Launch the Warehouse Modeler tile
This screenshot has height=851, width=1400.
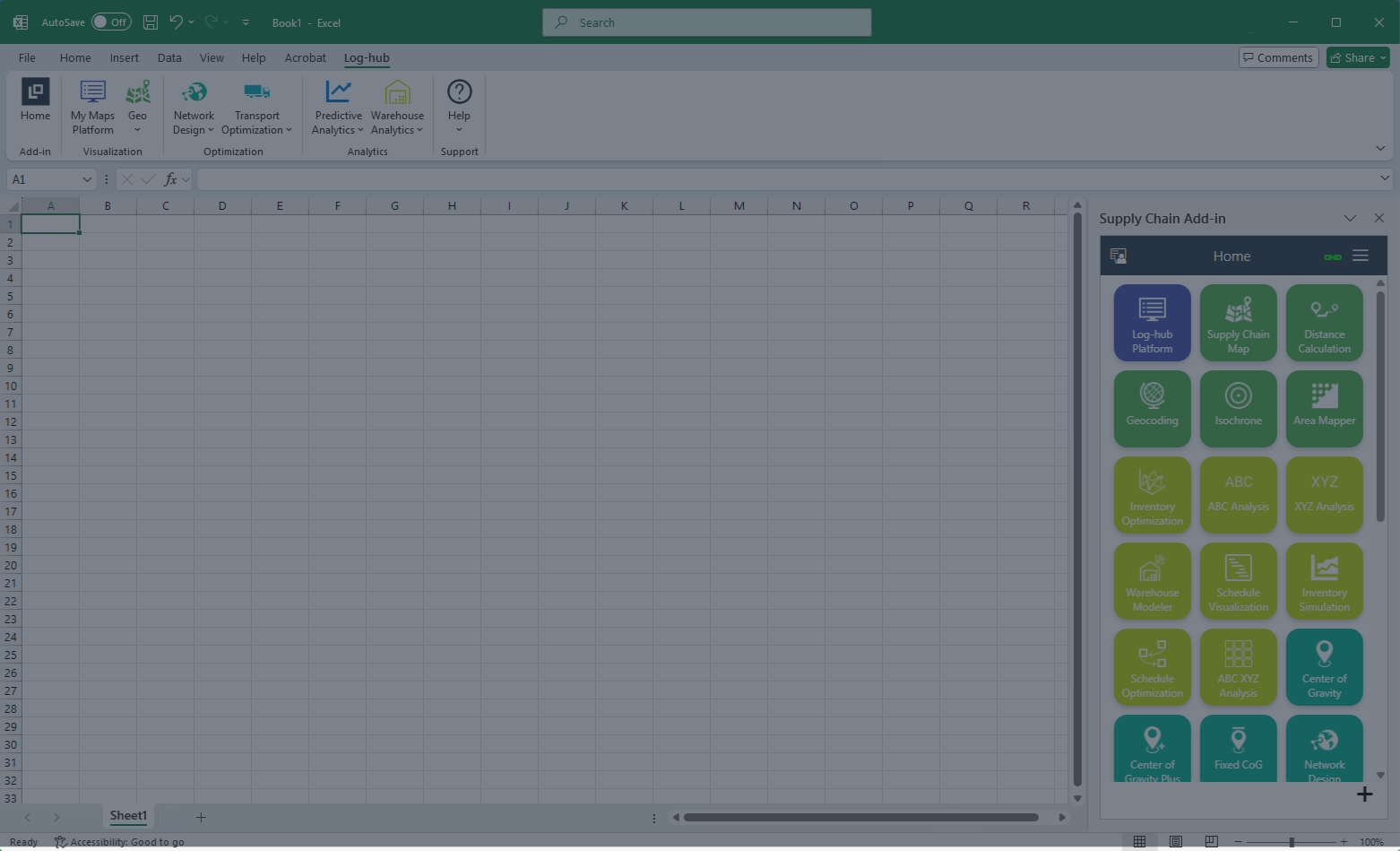pyautogui.click(x=1152, y=581)
